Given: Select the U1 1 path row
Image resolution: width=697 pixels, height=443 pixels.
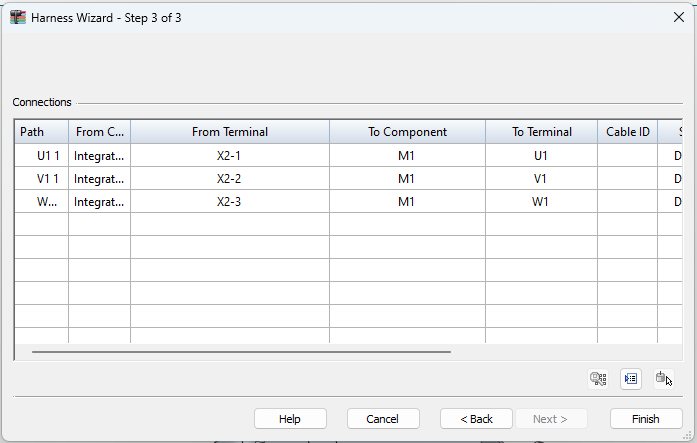Looking at the screenshot, I should (x=41, y=156).
